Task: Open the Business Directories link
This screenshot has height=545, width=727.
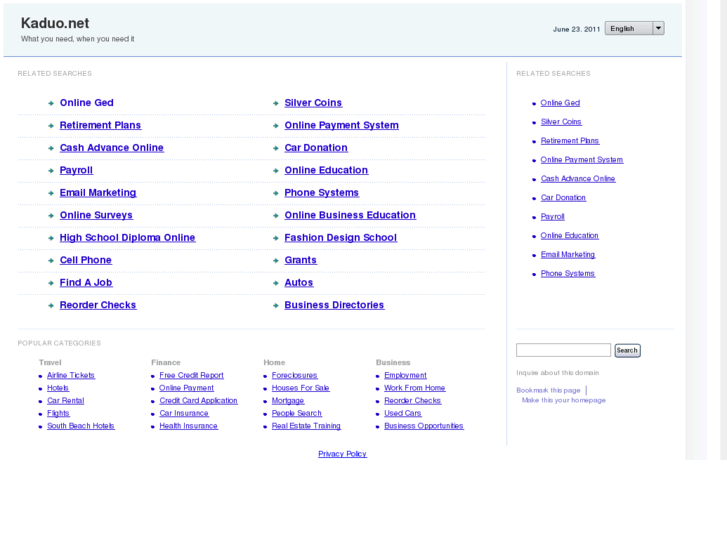Action: [334, 305]
